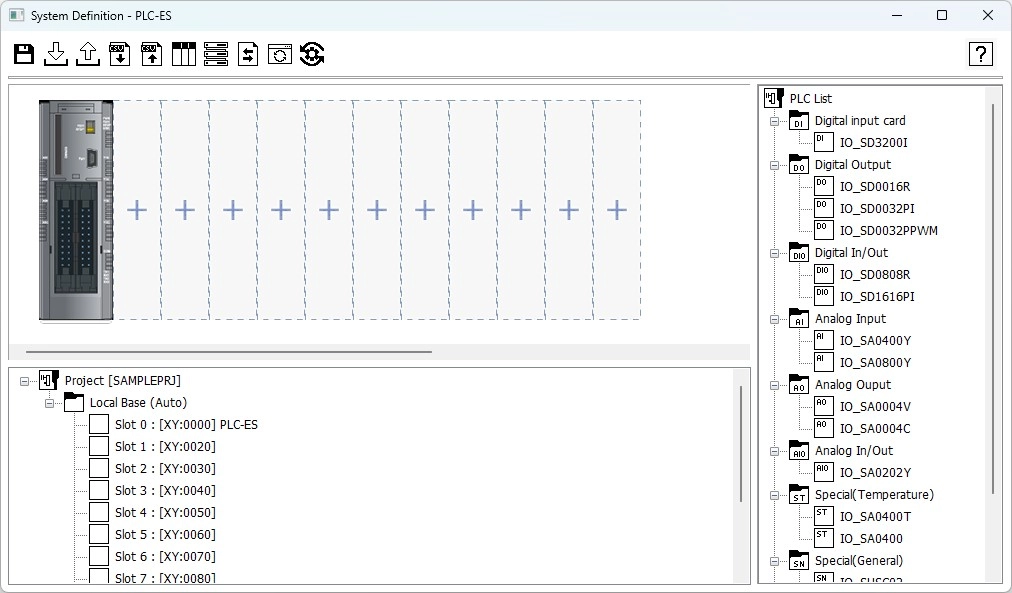Screen dimensions: 1012x593
Task: Add module in slot immediately beside CPU
Action: pyautogui.click(x=137, y=210)
